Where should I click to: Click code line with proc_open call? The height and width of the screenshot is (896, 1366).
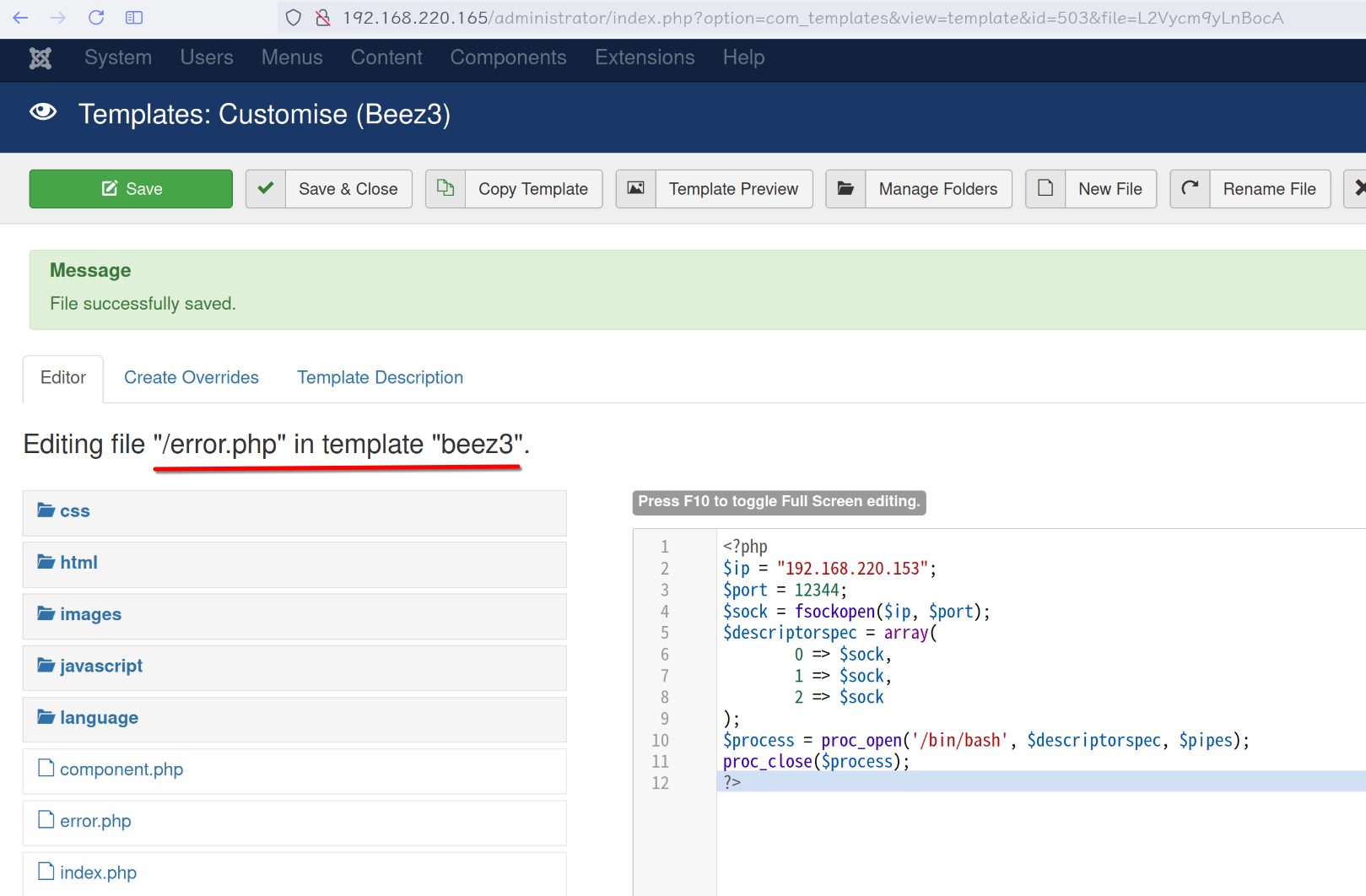(985, 741)
